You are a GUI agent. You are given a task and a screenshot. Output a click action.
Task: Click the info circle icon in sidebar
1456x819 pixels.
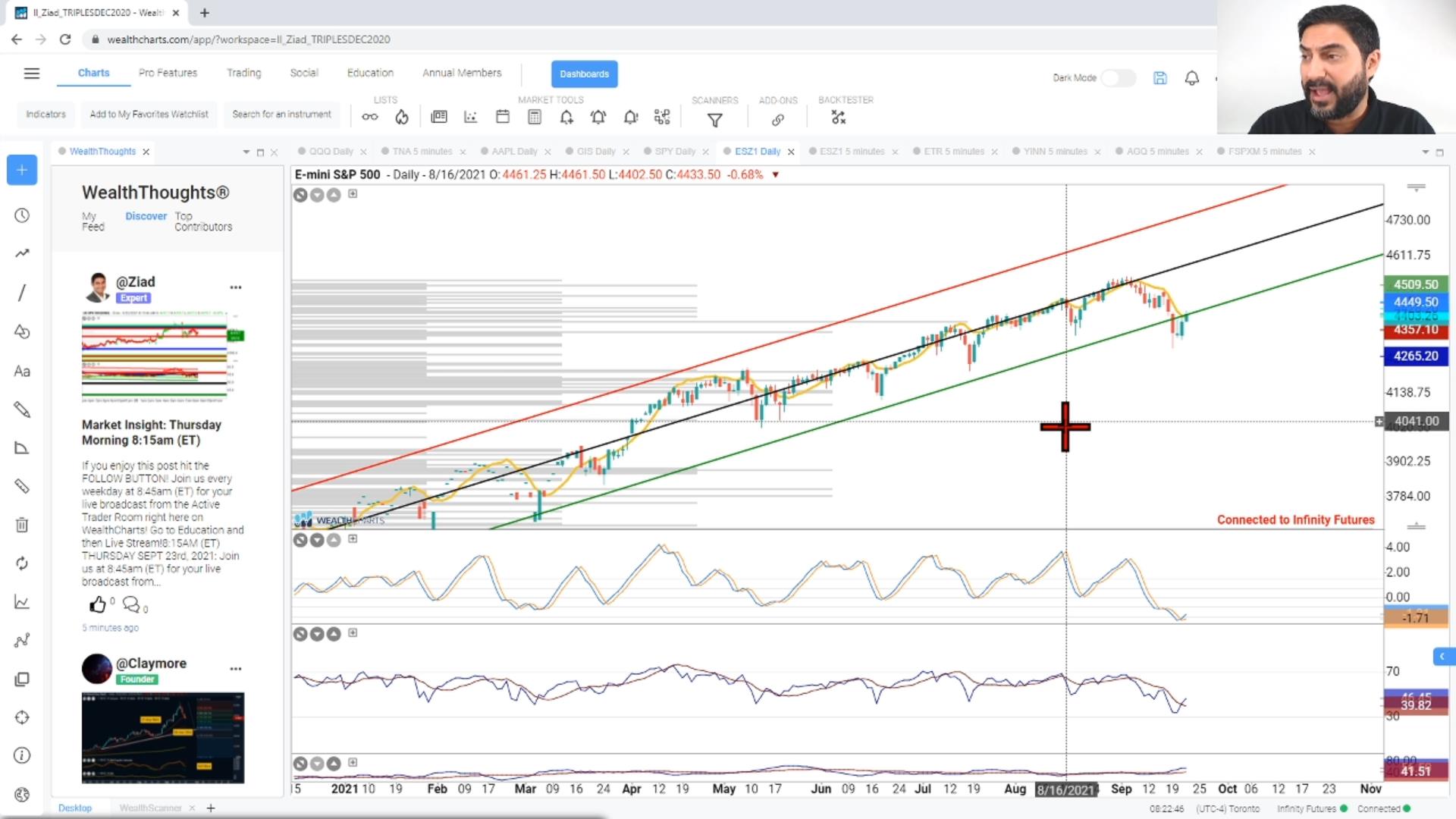[22, 755]
